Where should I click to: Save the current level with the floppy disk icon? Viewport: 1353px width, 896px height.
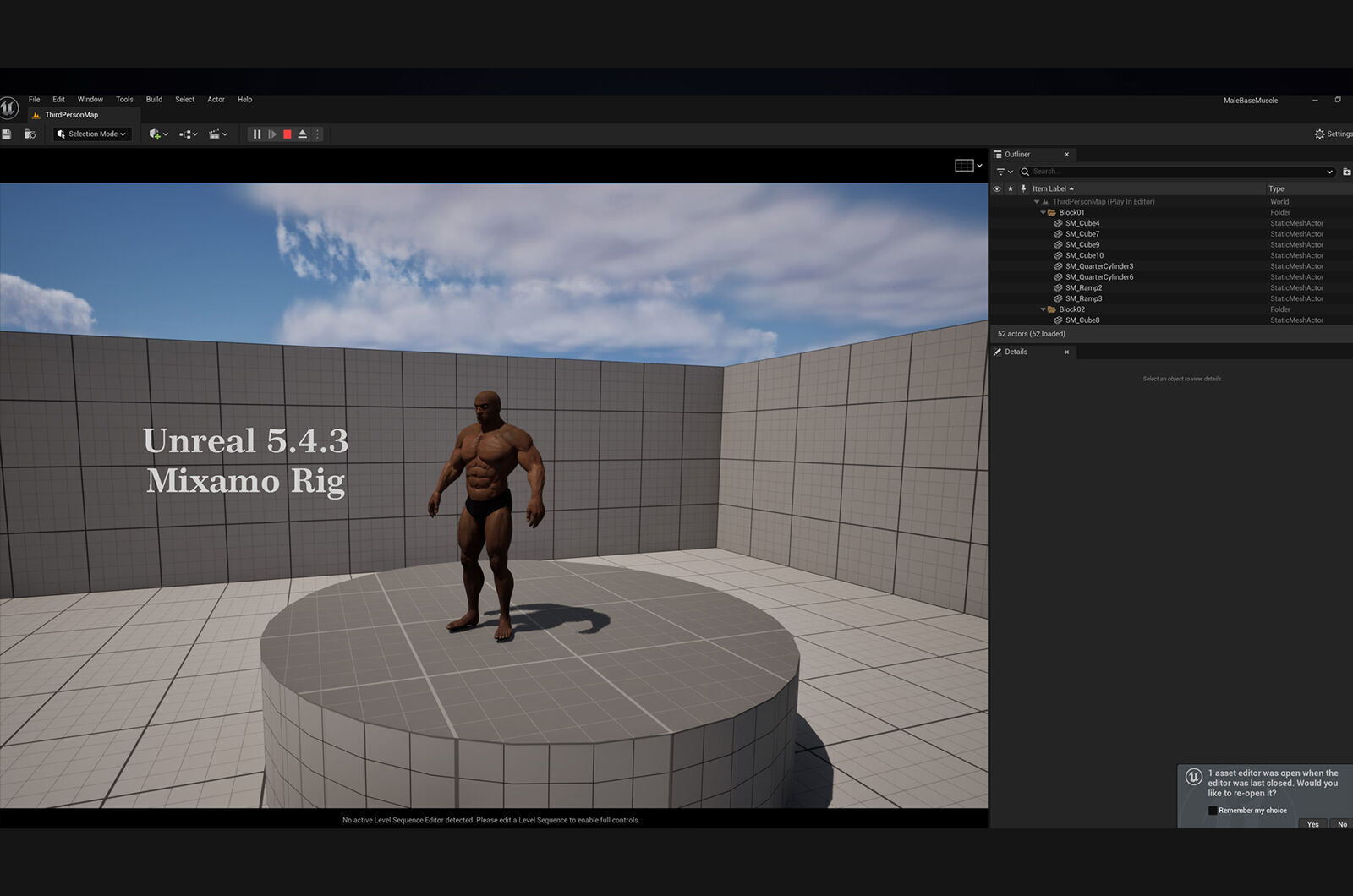(7, 134)
